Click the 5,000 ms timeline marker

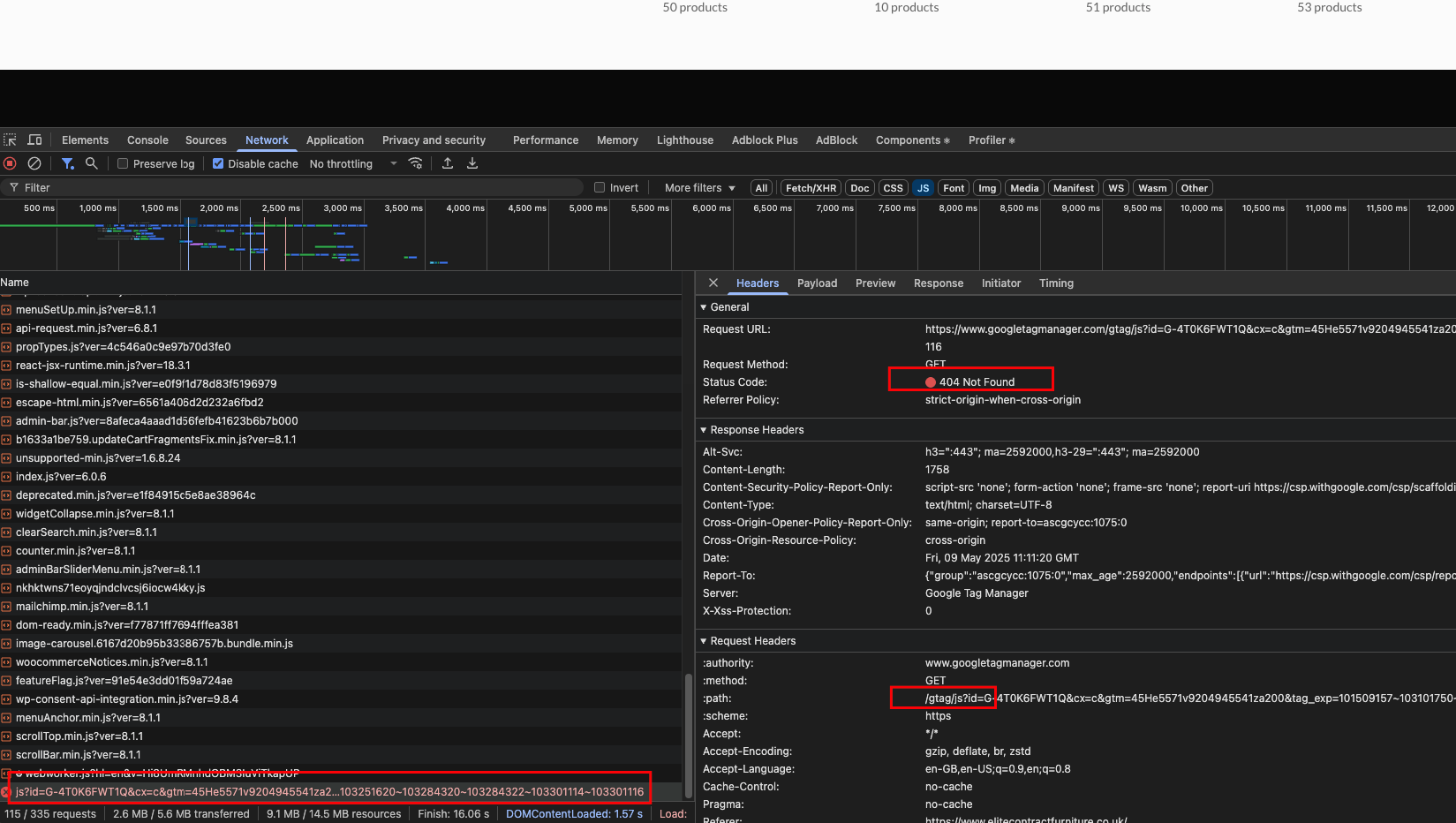coord(588,208)
